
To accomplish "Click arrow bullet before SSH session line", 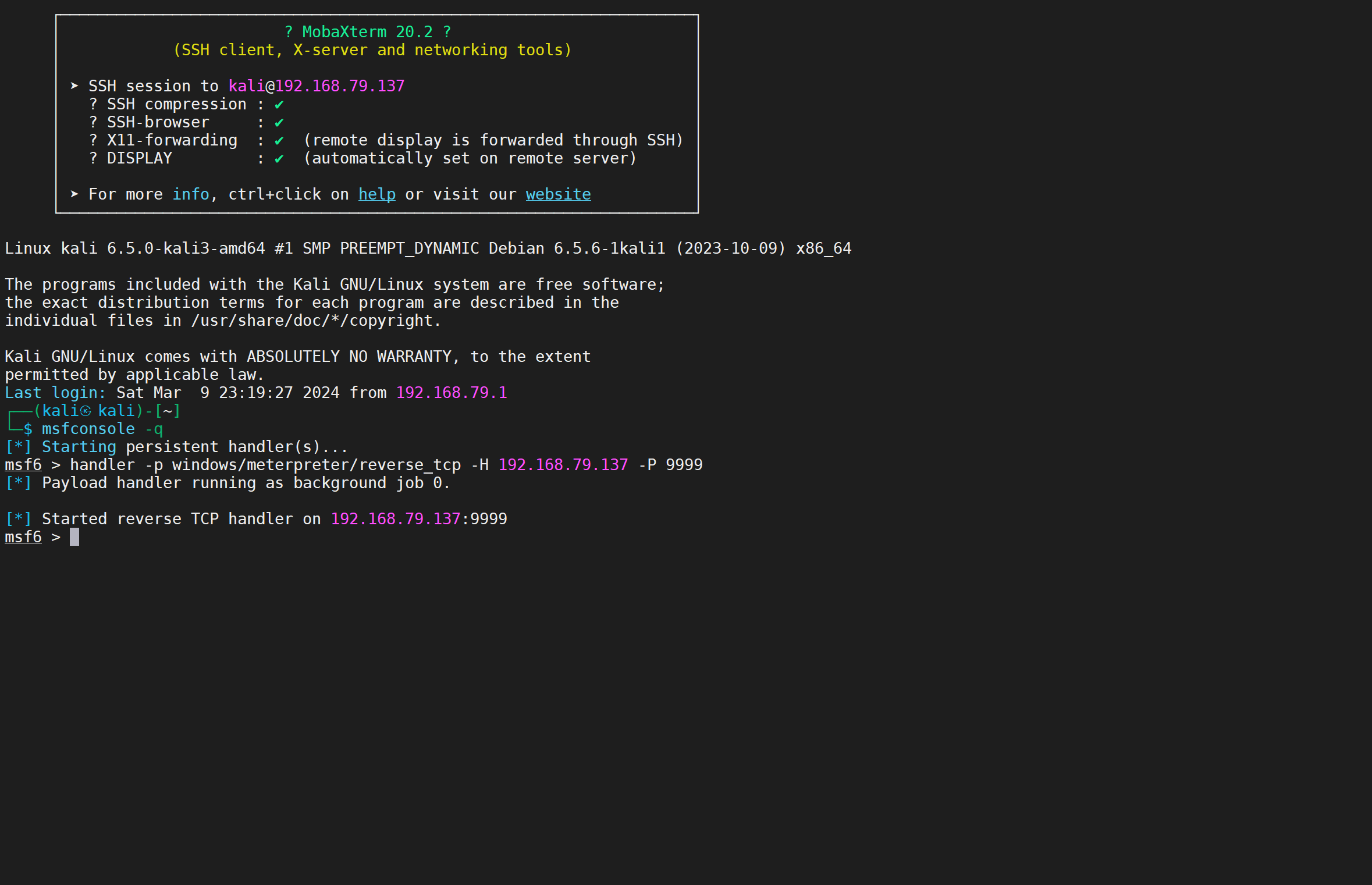I will coord(74,86).
